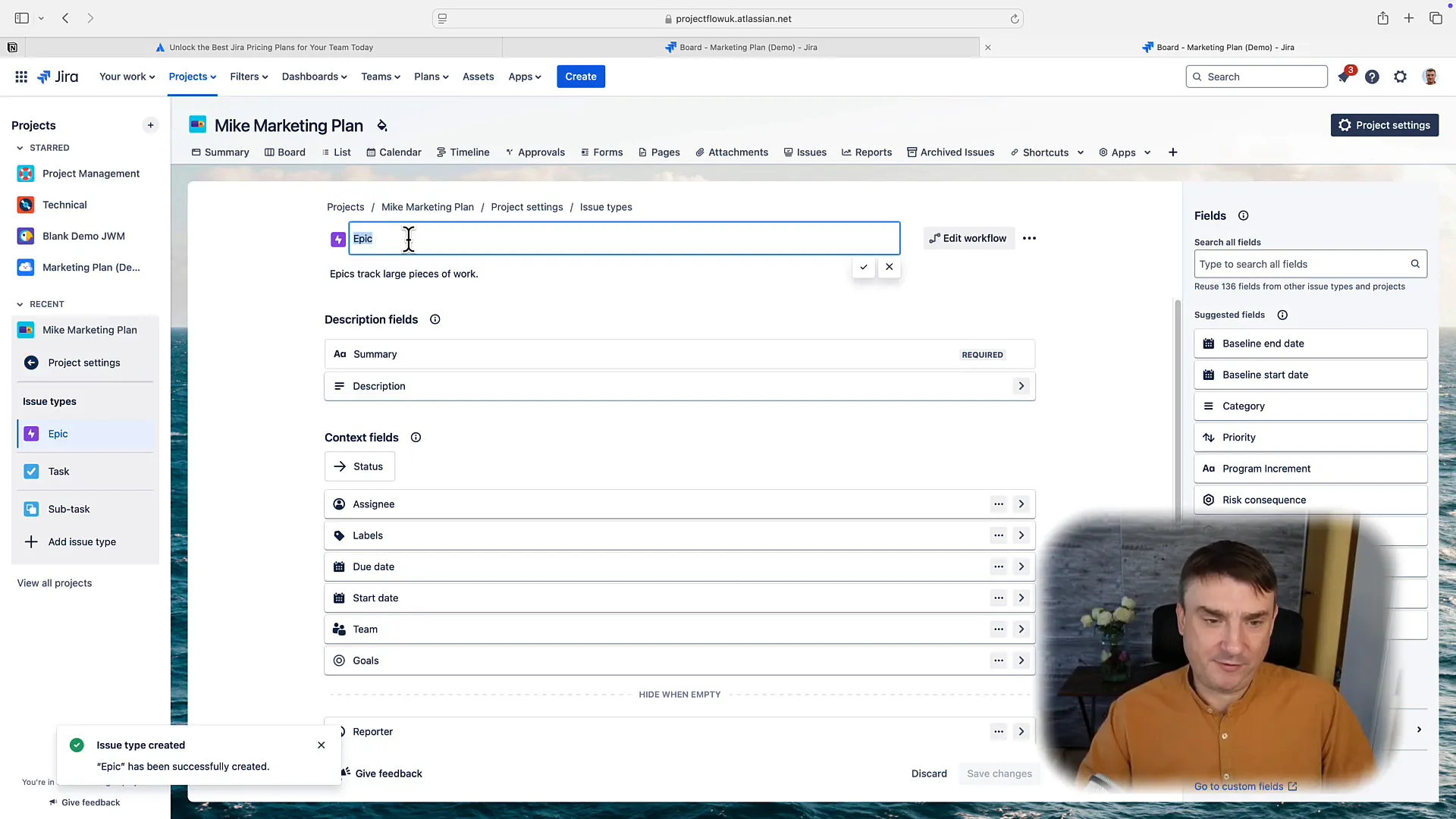Open the app switcher grid icon
1456x819 pixels.
(x=21, y=77)
